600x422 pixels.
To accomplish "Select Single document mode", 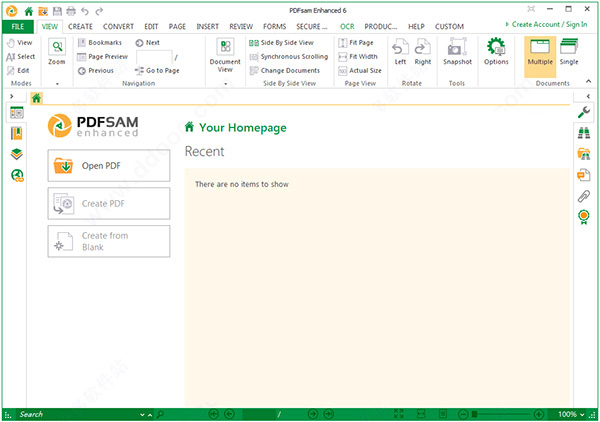I will (x=569, y=52).
